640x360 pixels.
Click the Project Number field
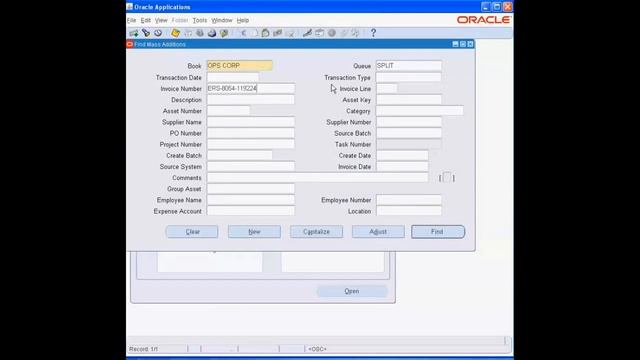click(251, 144)
